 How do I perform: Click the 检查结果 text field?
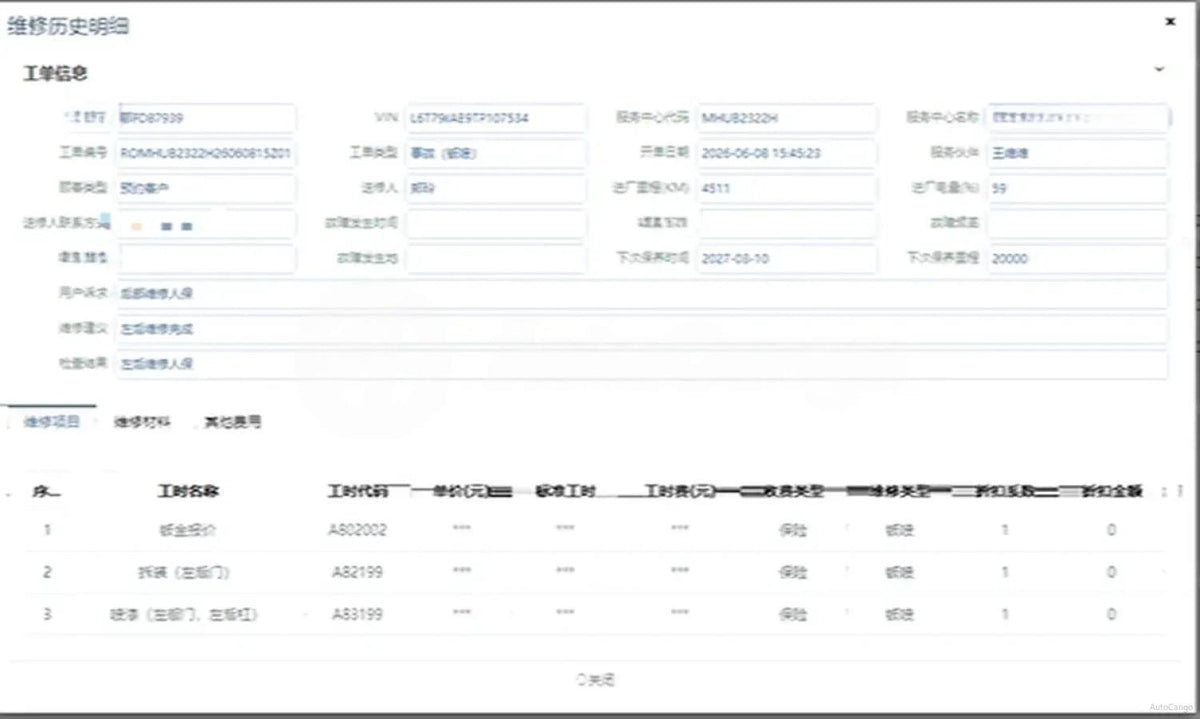642,364
